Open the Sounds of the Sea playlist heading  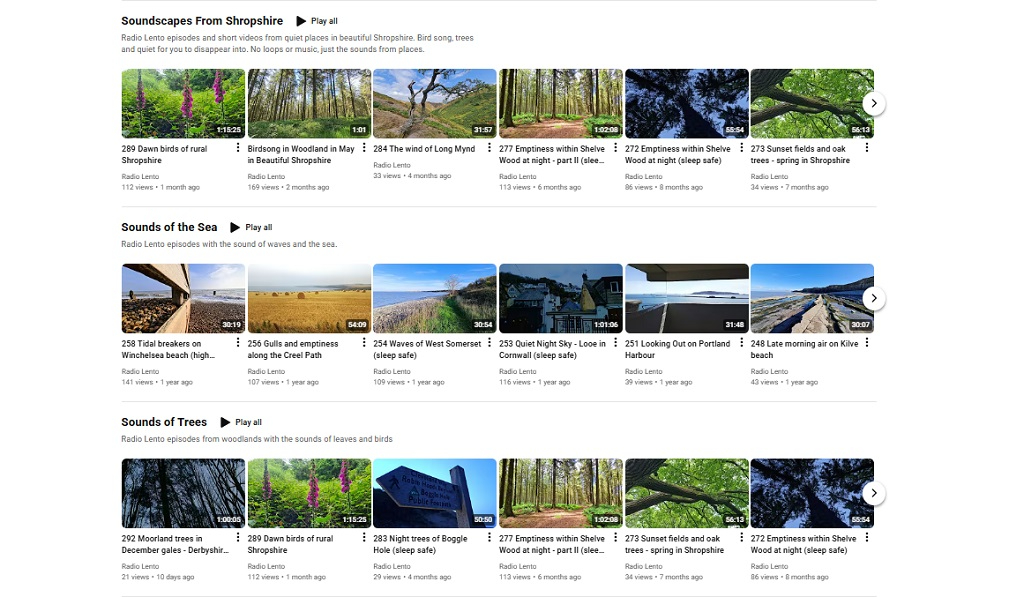pos(169,228)
